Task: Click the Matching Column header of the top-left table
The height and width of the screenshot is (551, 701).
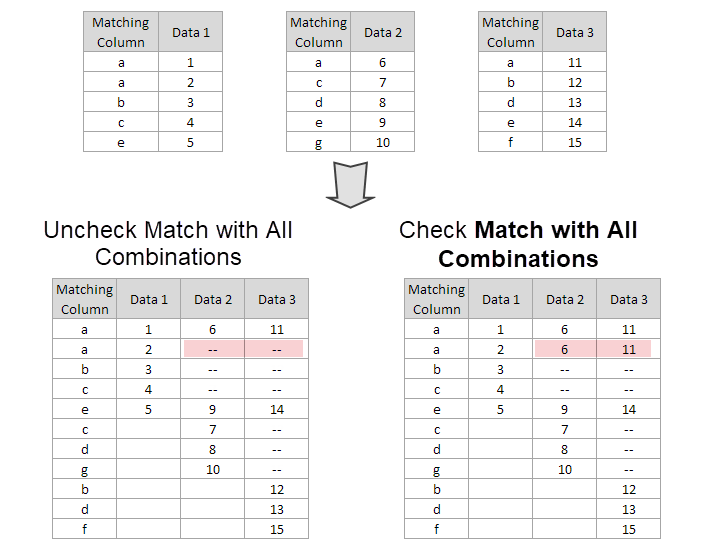Action: pyautogui.click(x=121, y=32)
